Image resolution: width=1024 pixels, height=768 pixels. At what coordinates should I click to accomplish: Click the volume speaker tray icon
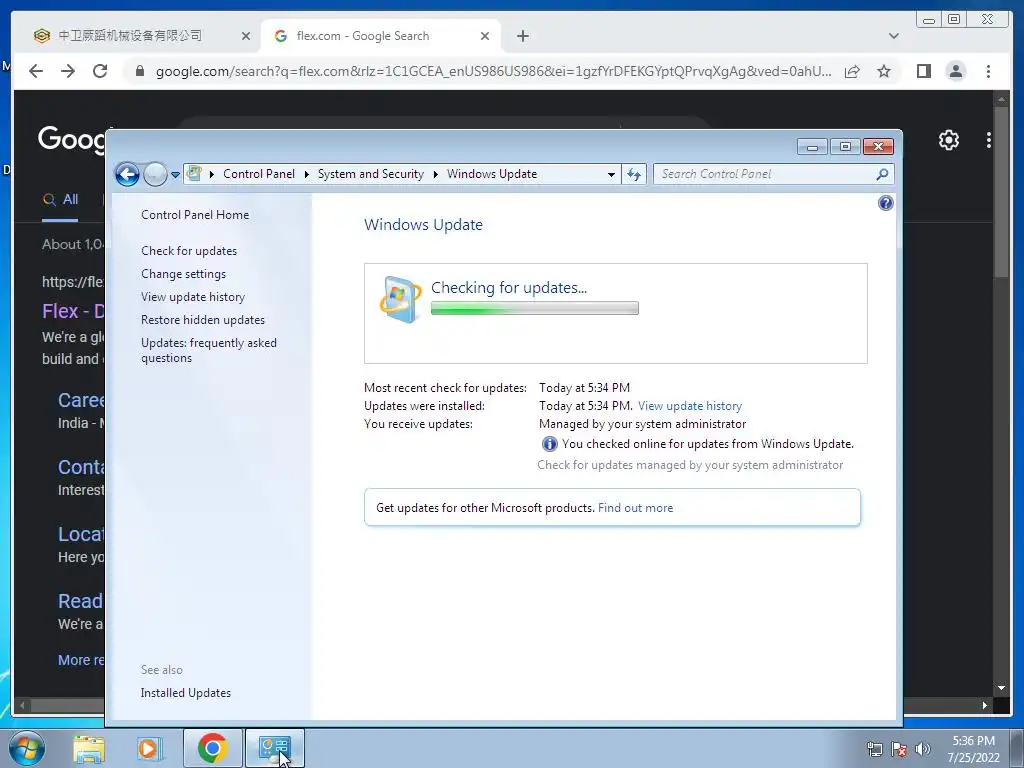[x=922, y=749]
